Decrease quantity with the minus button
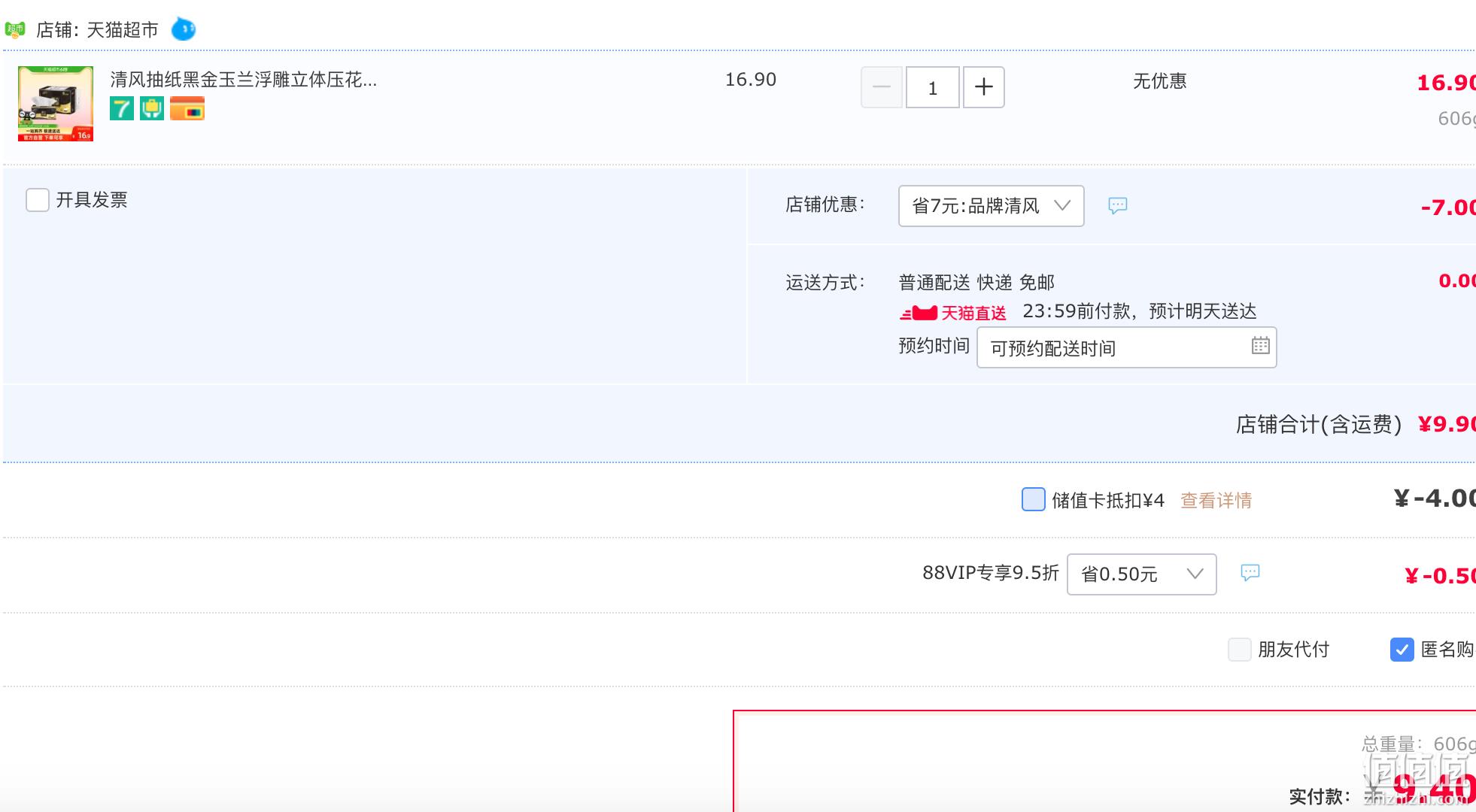The width and height of the screenshot is (1476, 812). (882, 87)
